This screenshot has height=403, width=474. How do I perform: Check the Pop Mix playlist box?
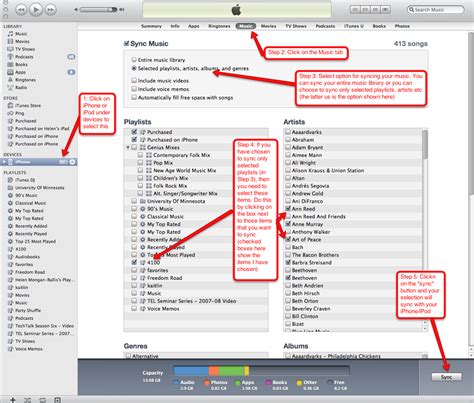coord(140,163)
